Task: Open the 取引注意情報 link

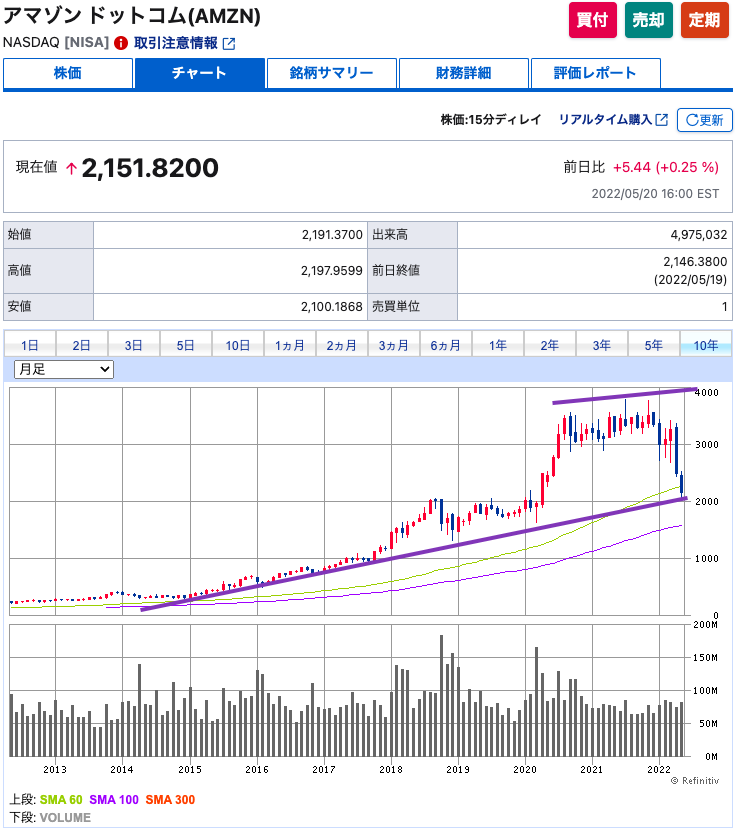Action: [x=176, y=43]
